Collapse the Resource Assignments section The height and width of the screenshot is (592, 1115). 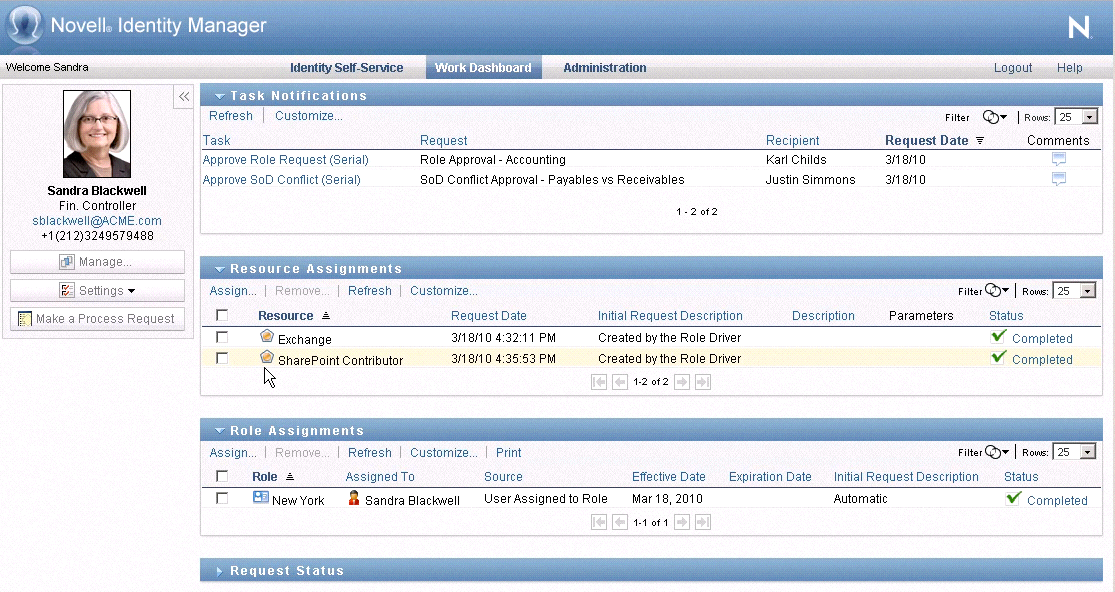pyautogui.click(x=220, y=269)
